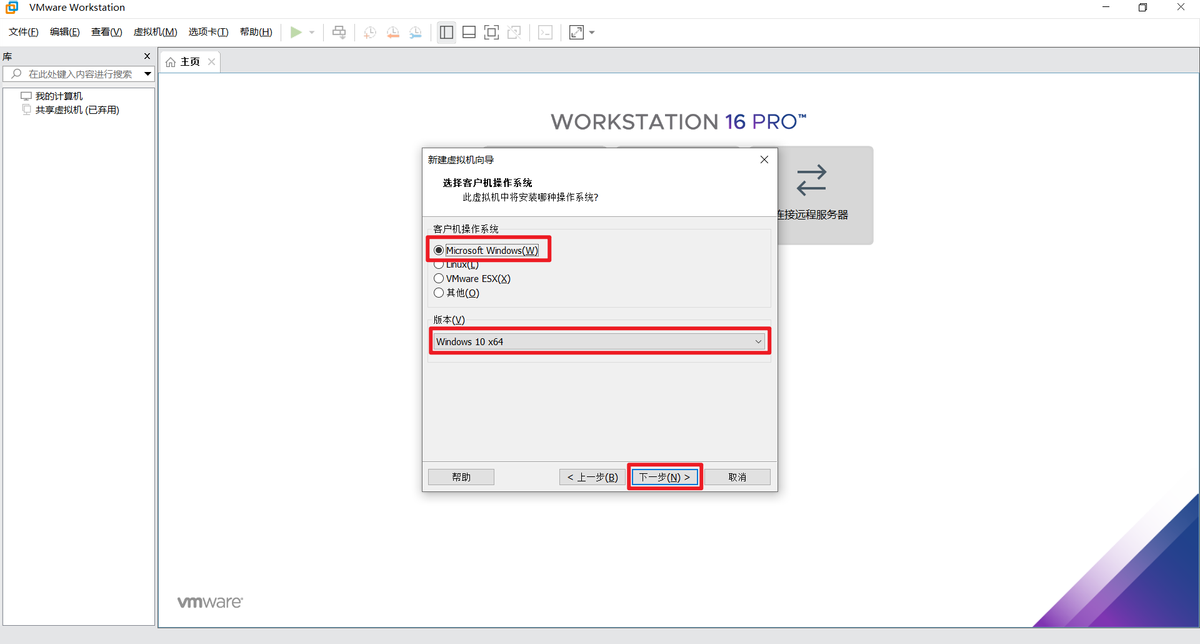Close the library panel with X
Image resolution: width=1200 pixels, height=644 pixels.
pyautogui.click(x=147, y=57)
